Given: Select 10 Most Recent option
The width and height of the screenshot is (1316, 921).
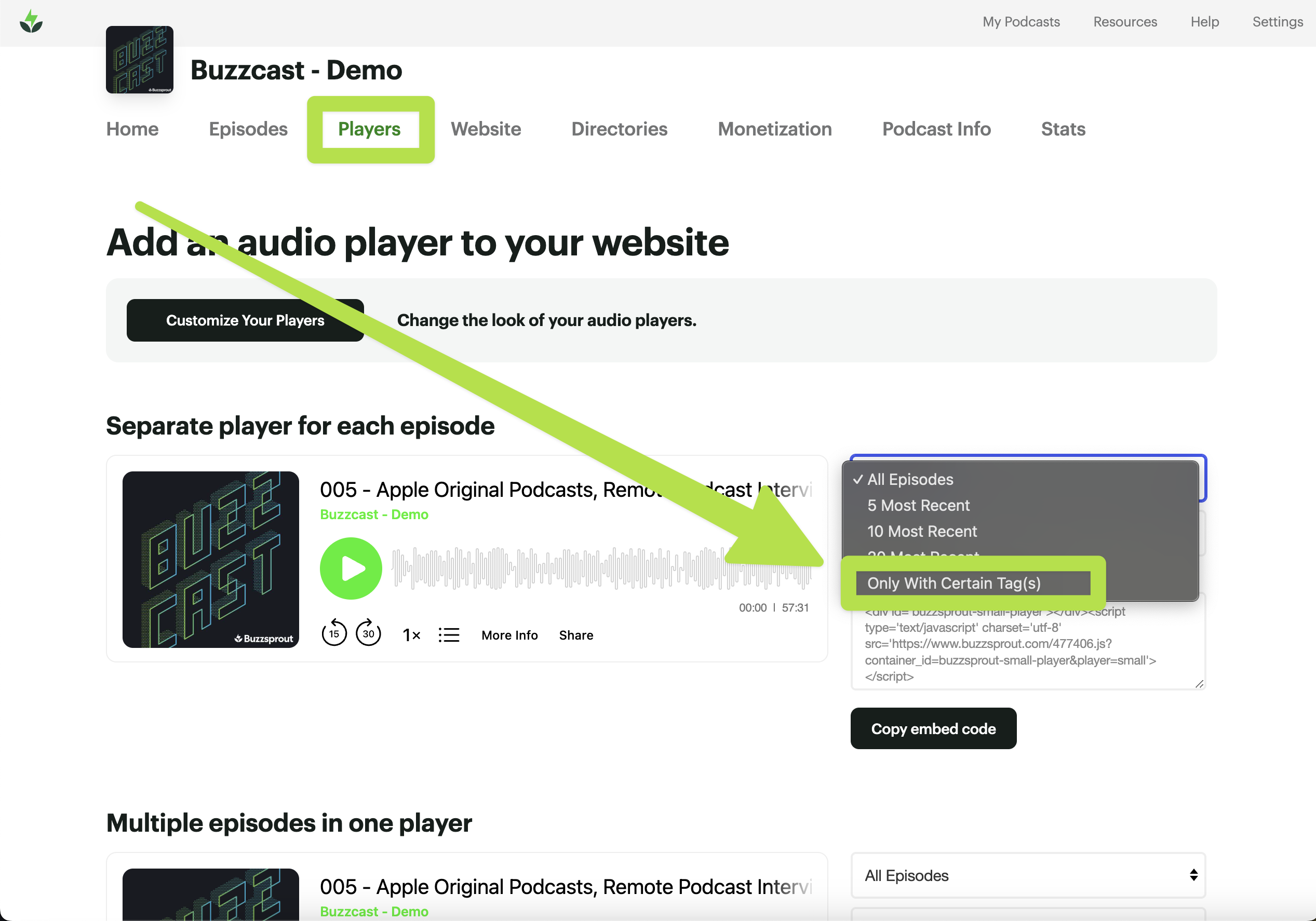Looking at the screenshot, I should click(922, 531).
